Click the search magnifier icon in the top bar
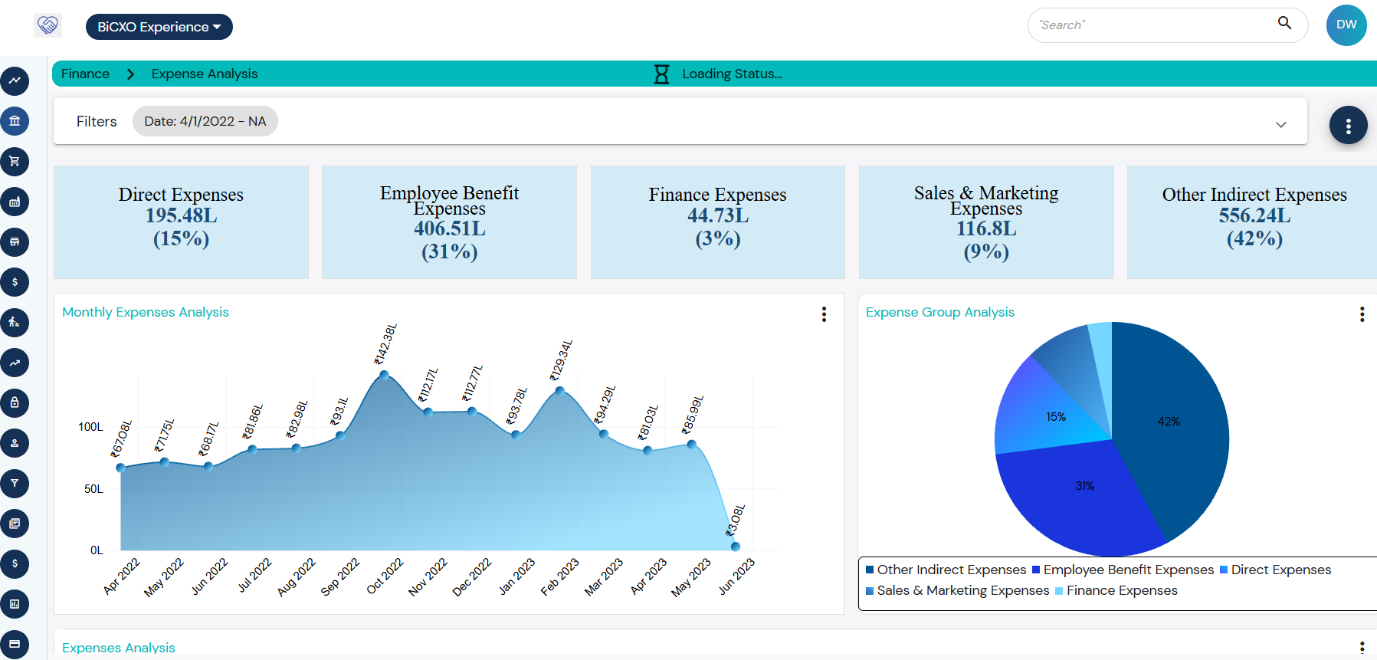This screenshot has width=1377, height=660. click(x=1284, y=24)
